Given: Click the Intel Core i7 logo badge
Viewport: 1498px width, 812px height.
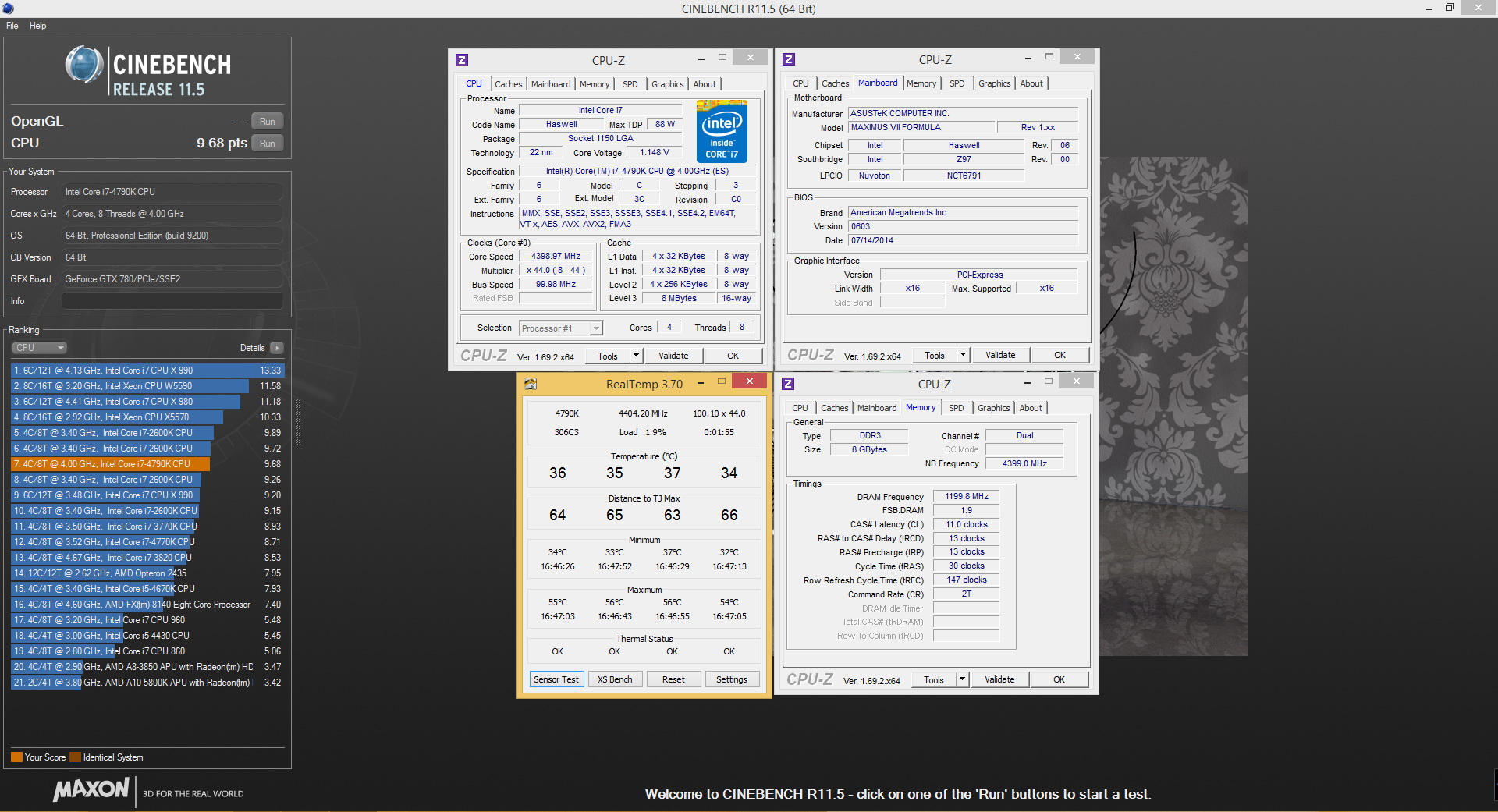Looking at the screenshot, I should (x=722, y=131).
